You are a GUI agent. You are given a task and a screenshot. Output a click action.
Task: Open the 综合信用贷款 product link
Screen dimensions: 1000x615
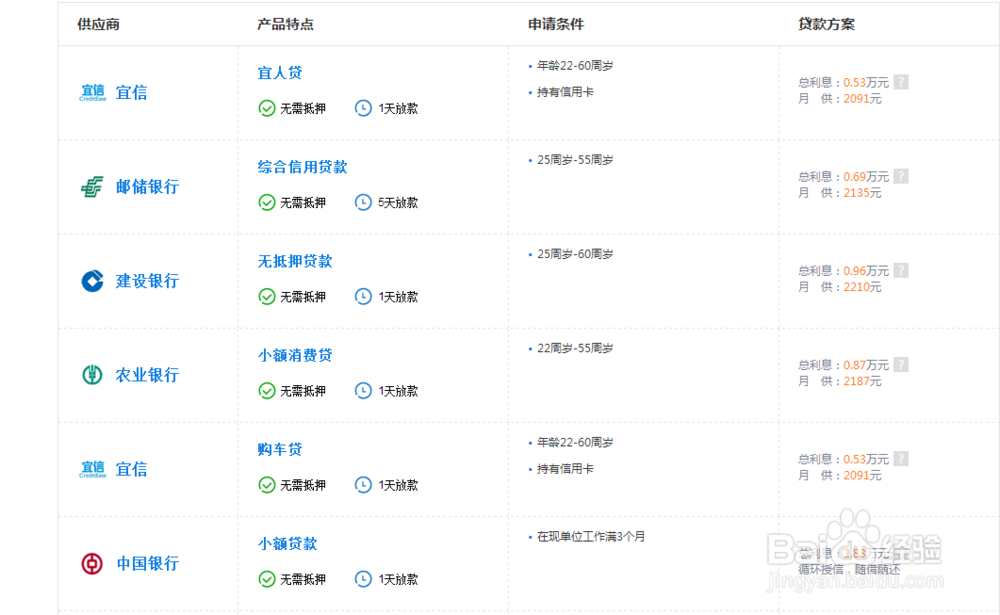point(303,167)
